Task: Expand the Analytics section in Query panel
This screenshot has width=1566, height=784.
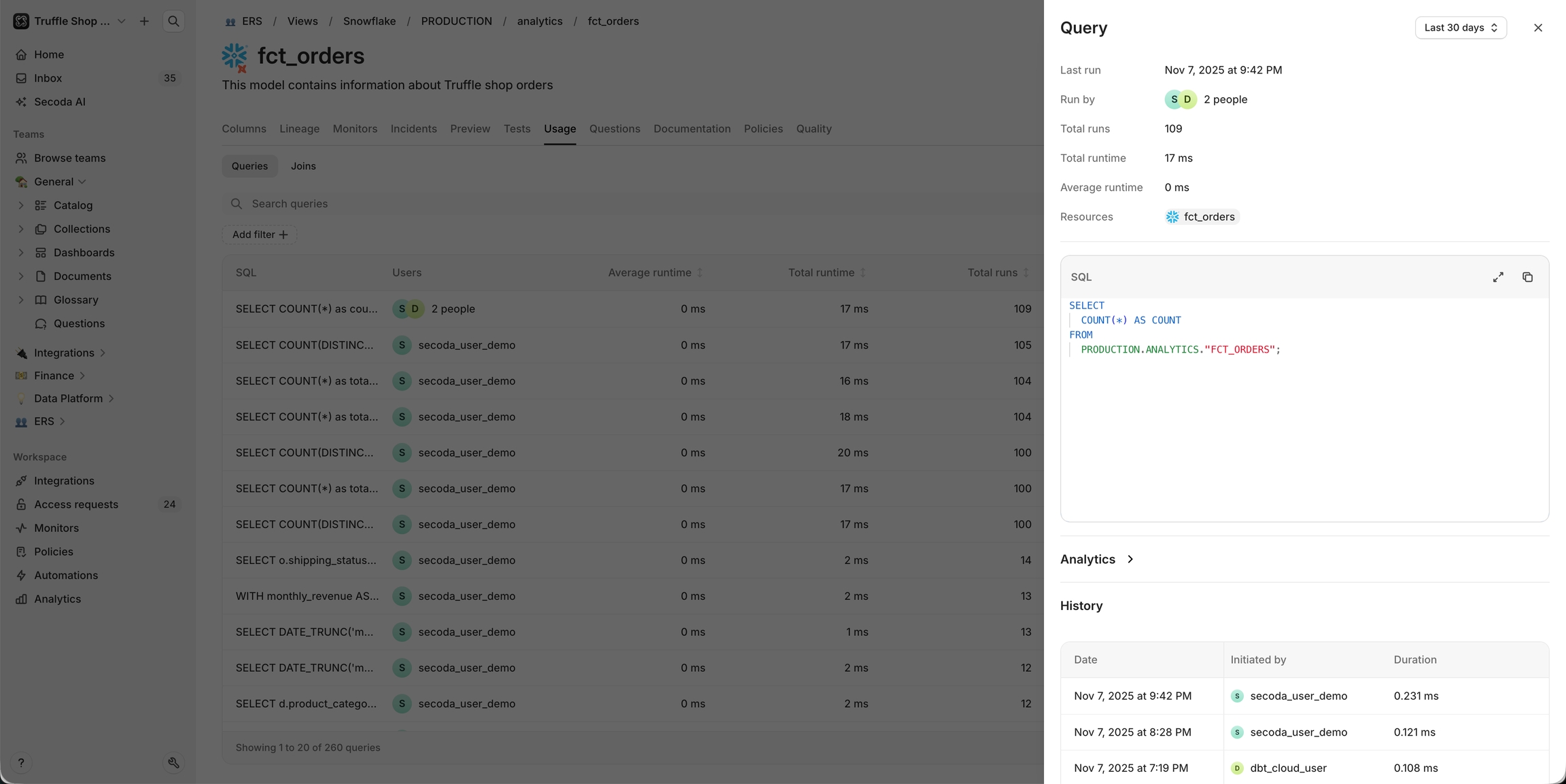Action: pos(1097,559)
